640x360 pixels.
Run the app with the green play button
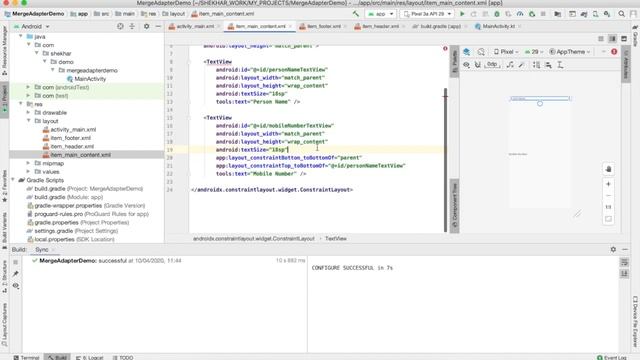[x=462, y=14]
